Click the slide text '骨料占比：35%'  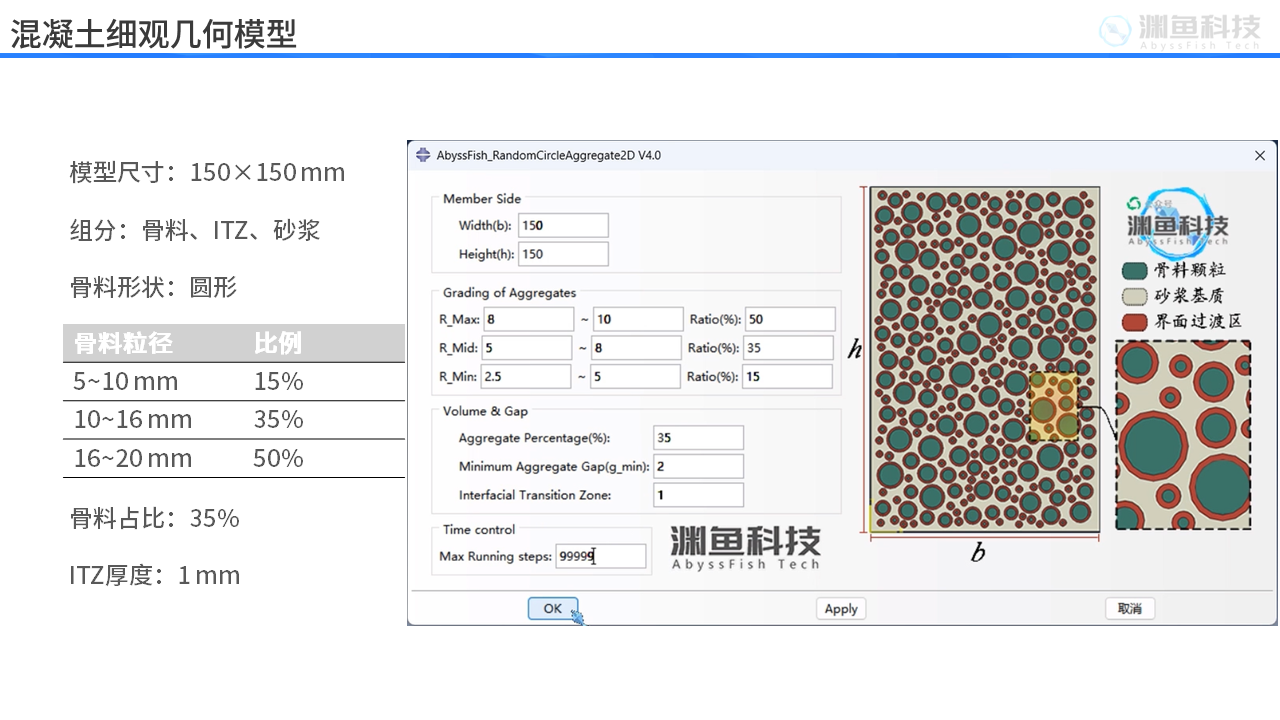pyautogui.click(x=155, y=518)
